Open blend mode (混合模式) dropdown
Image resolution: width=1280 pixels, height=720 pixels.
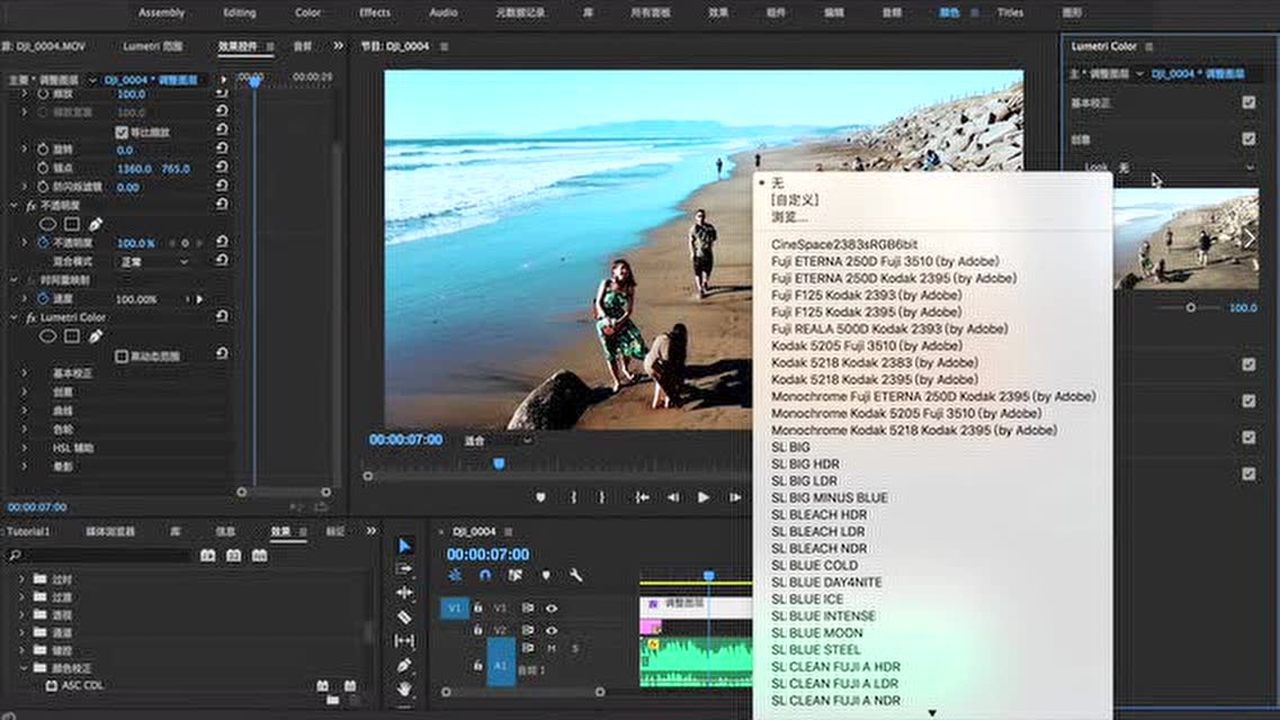coord(154,262)
